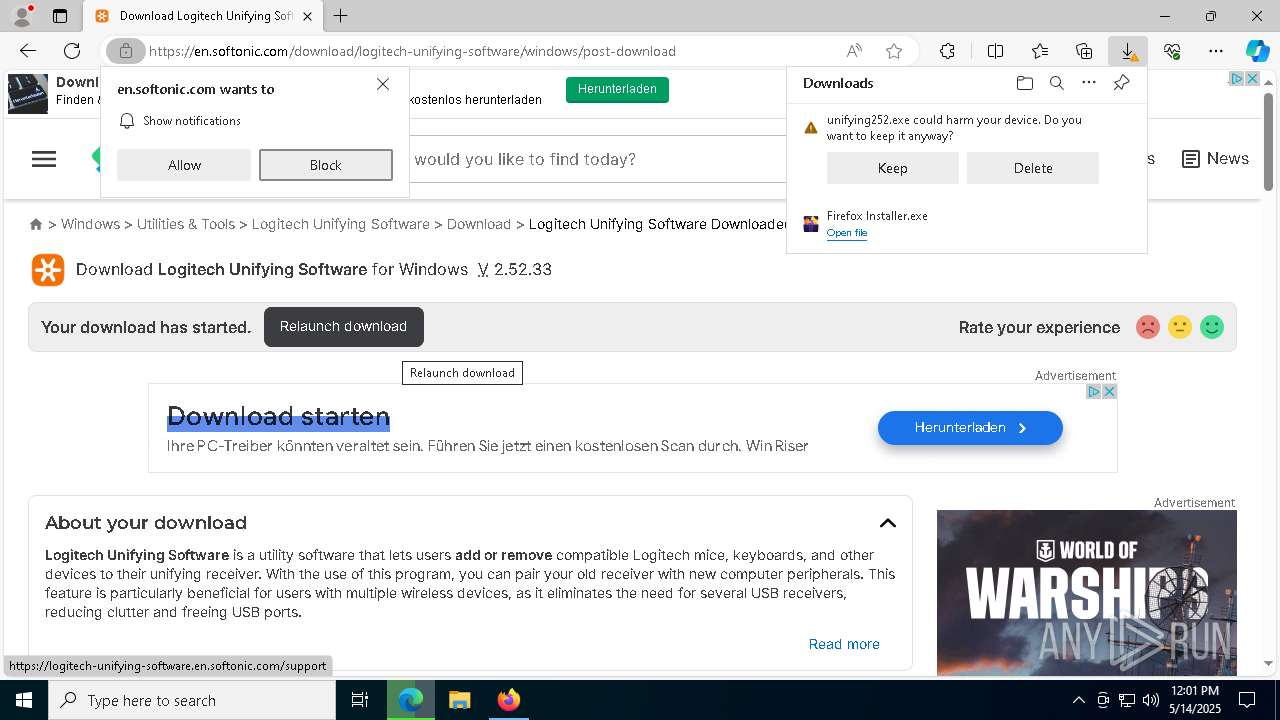Screen dimensions: 1280x720
Task: Open the Windows Start menu
Action: coord(24,700)
